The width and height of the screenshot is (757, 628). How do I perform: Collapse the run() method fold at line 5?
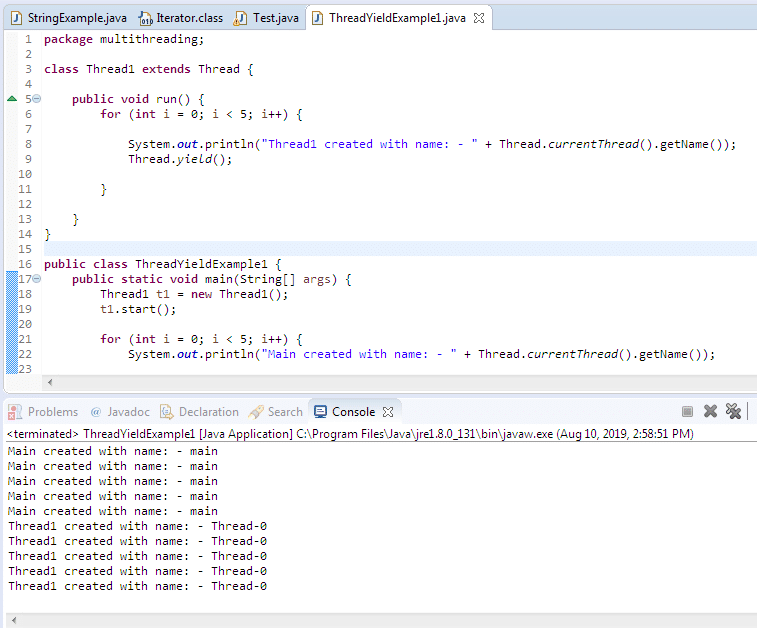tap(37, 99)
